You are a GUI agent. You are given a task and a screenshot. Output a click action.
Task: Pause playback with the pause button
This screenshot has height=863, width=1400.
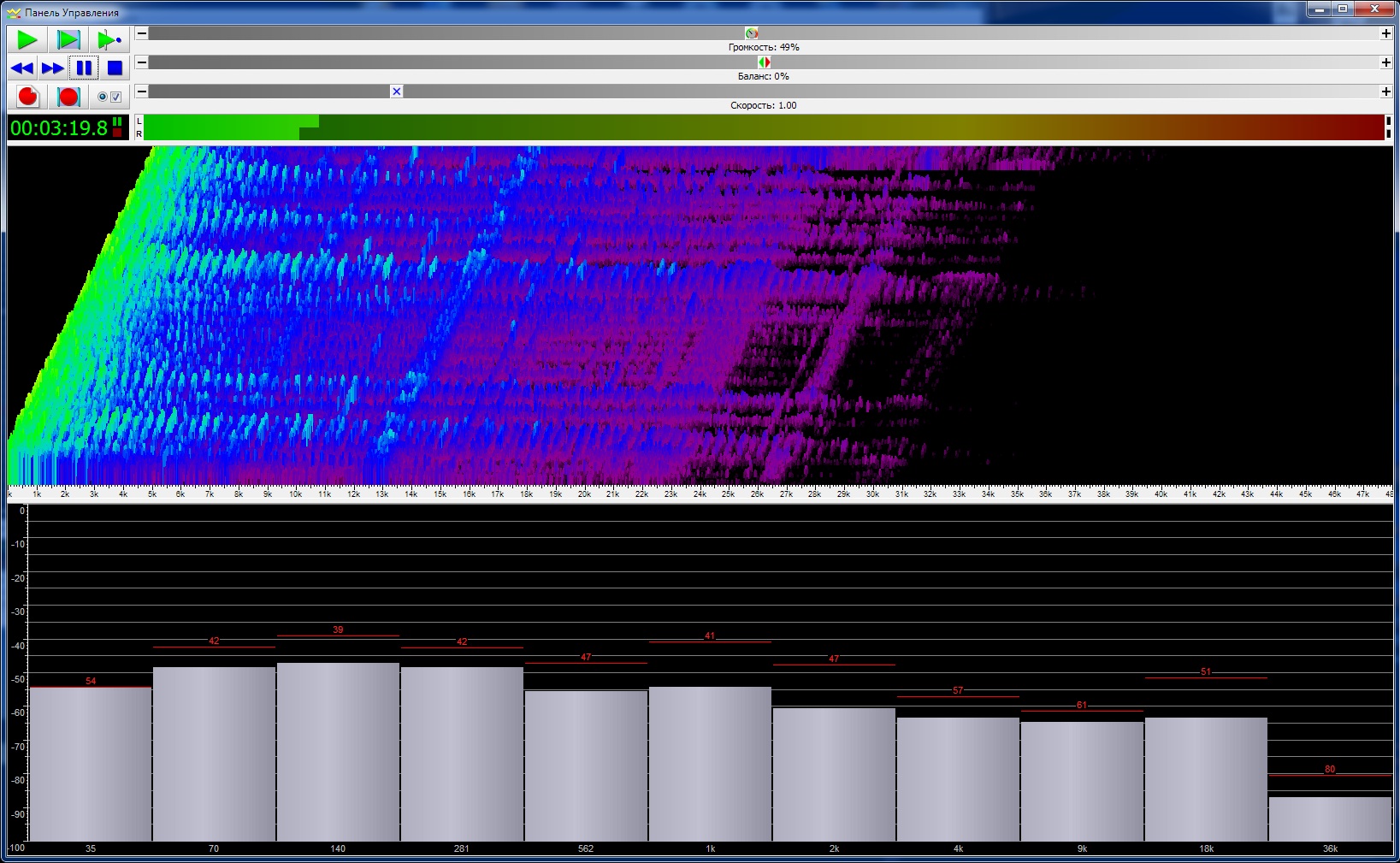(x=84, y=68)
